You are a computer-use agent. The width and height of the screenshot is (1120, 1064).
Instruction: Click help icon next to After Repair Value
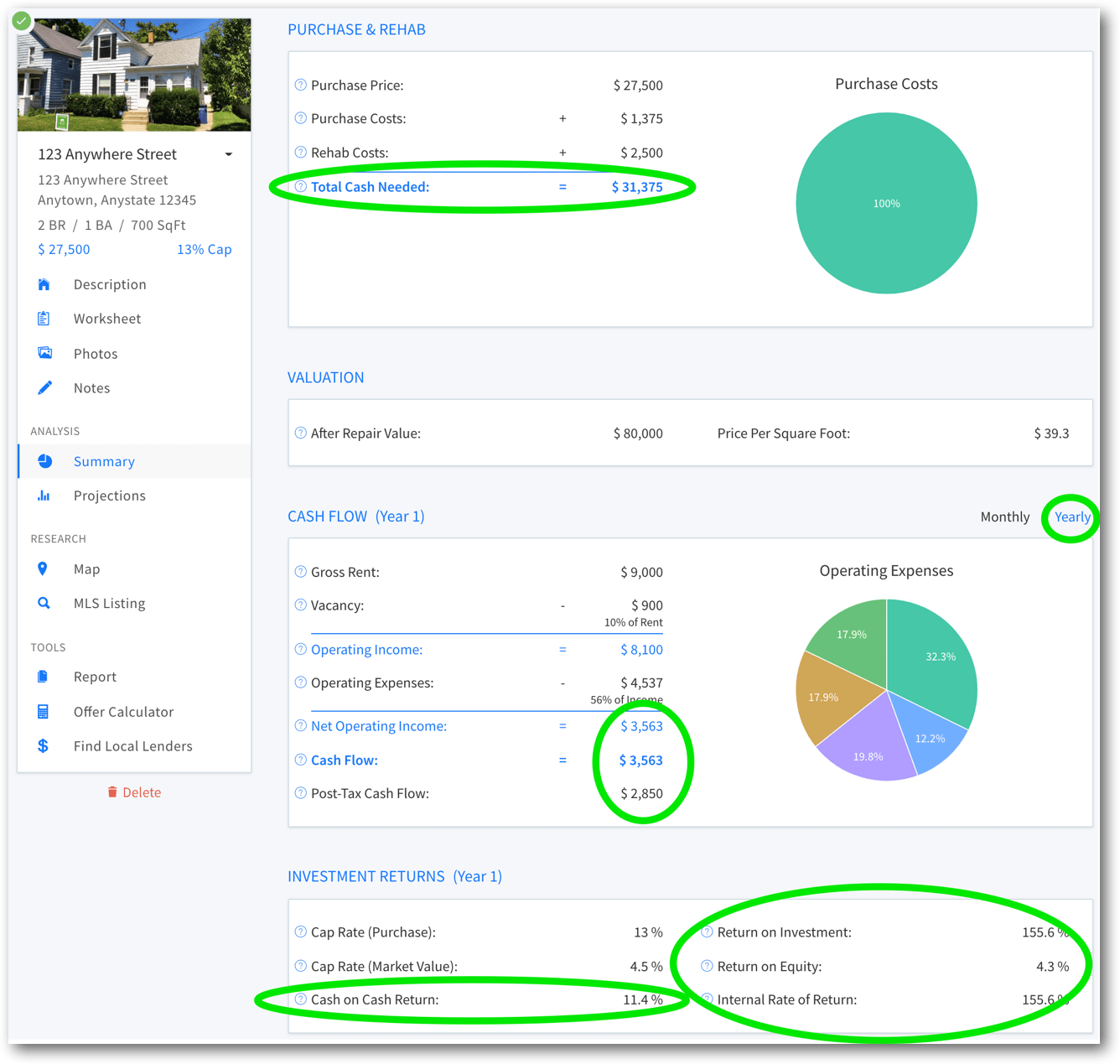coord(300,433)
